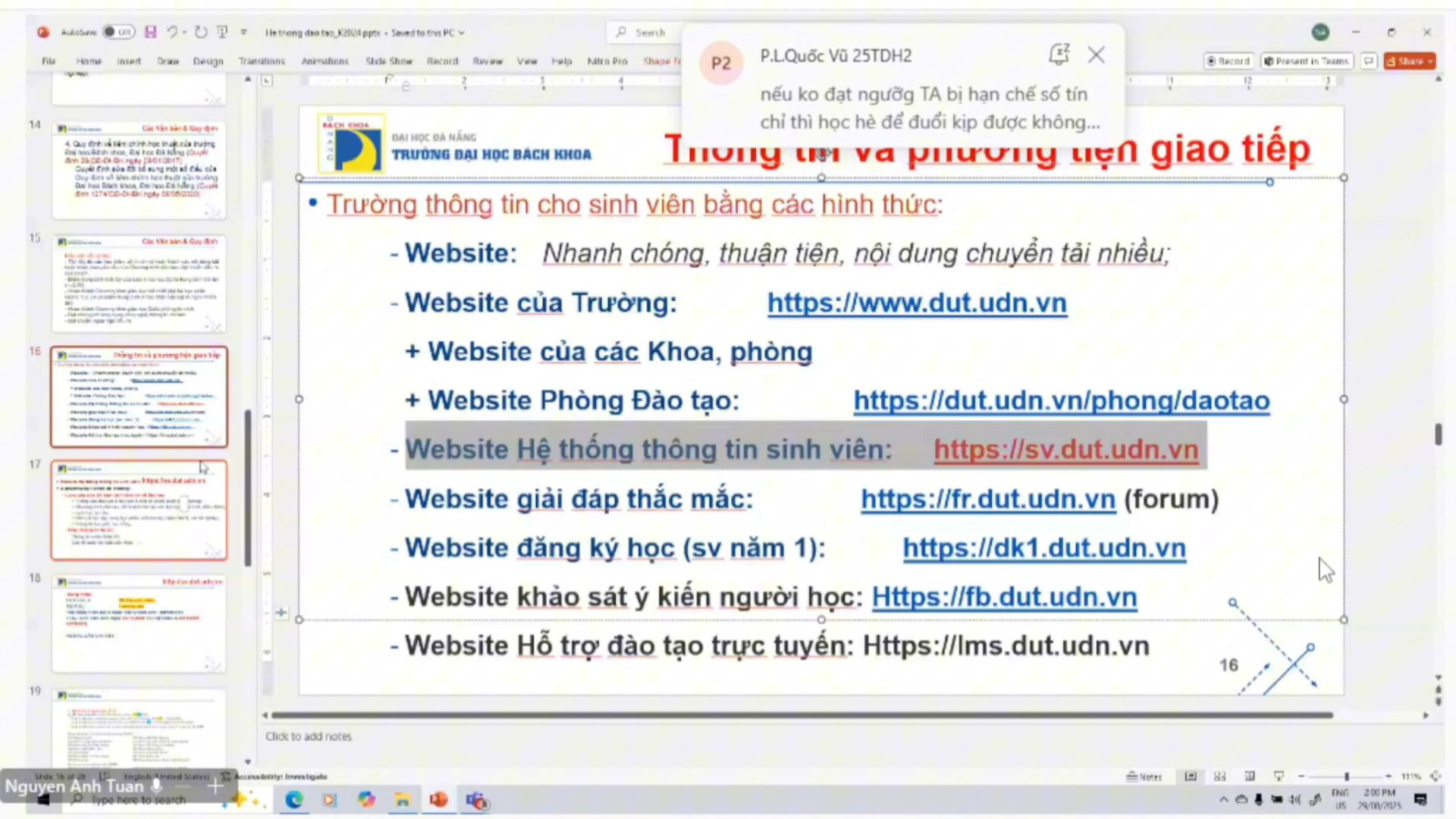This screenshot has height=819, width=1456.
Task: Click the Search box in title bar
Action: tap(645, 33)
